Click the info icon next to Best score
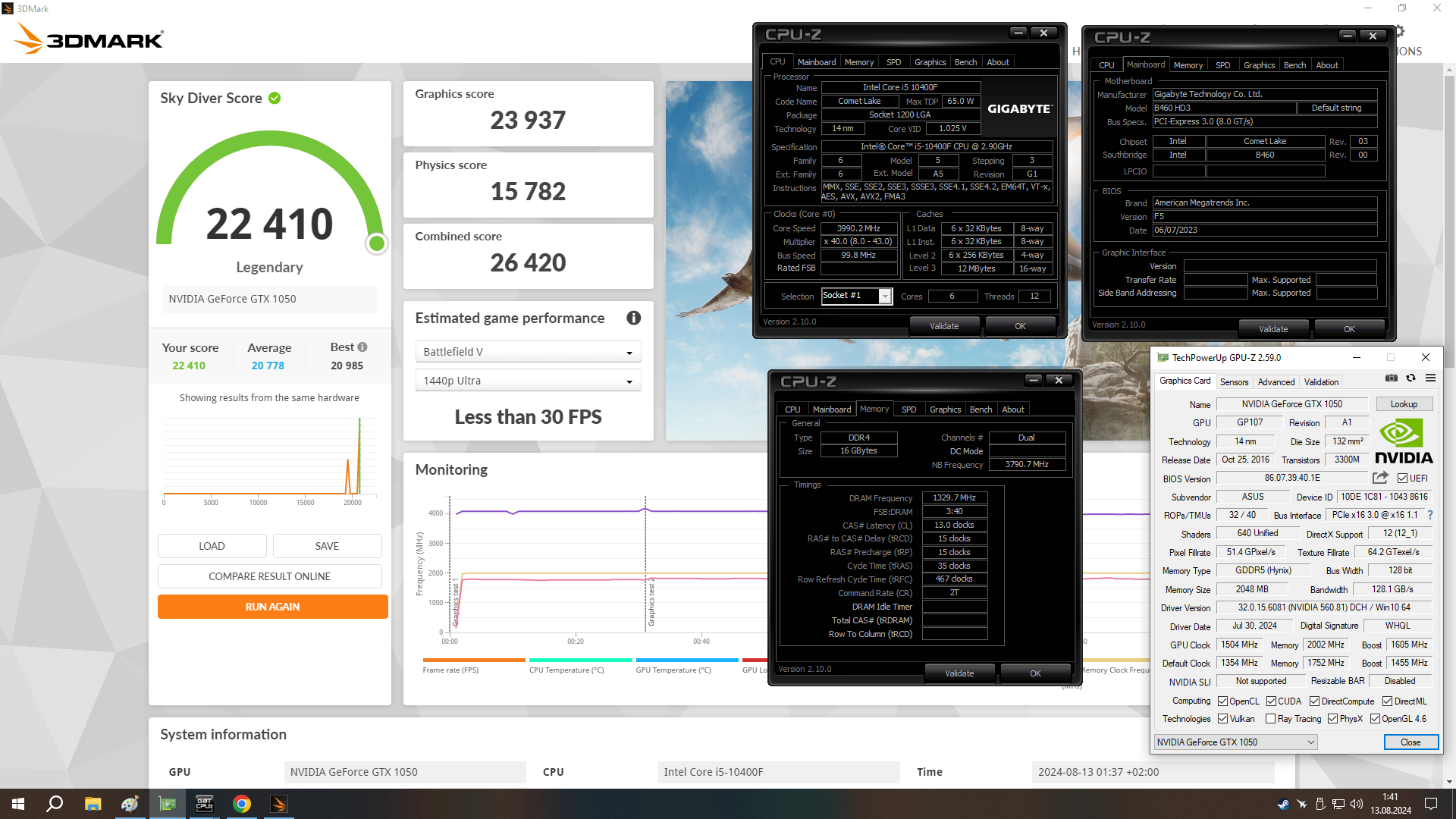Viewport: 1456px width, 819px height. [x=362, y=347]
